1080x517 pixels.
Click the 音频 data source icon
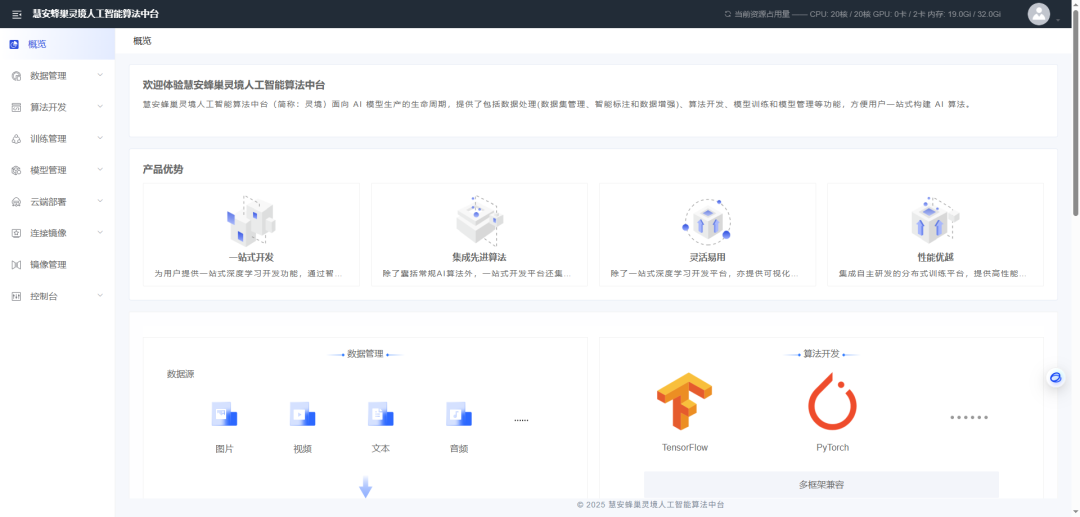(458, 414)
